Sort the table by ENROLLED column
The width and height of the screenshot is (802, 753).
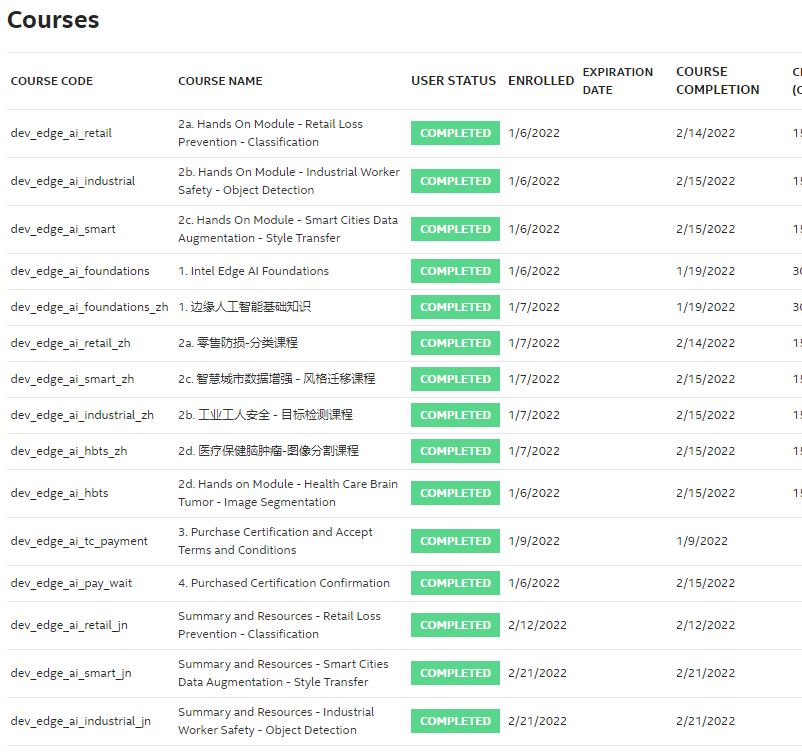click(x=541, y=81)
